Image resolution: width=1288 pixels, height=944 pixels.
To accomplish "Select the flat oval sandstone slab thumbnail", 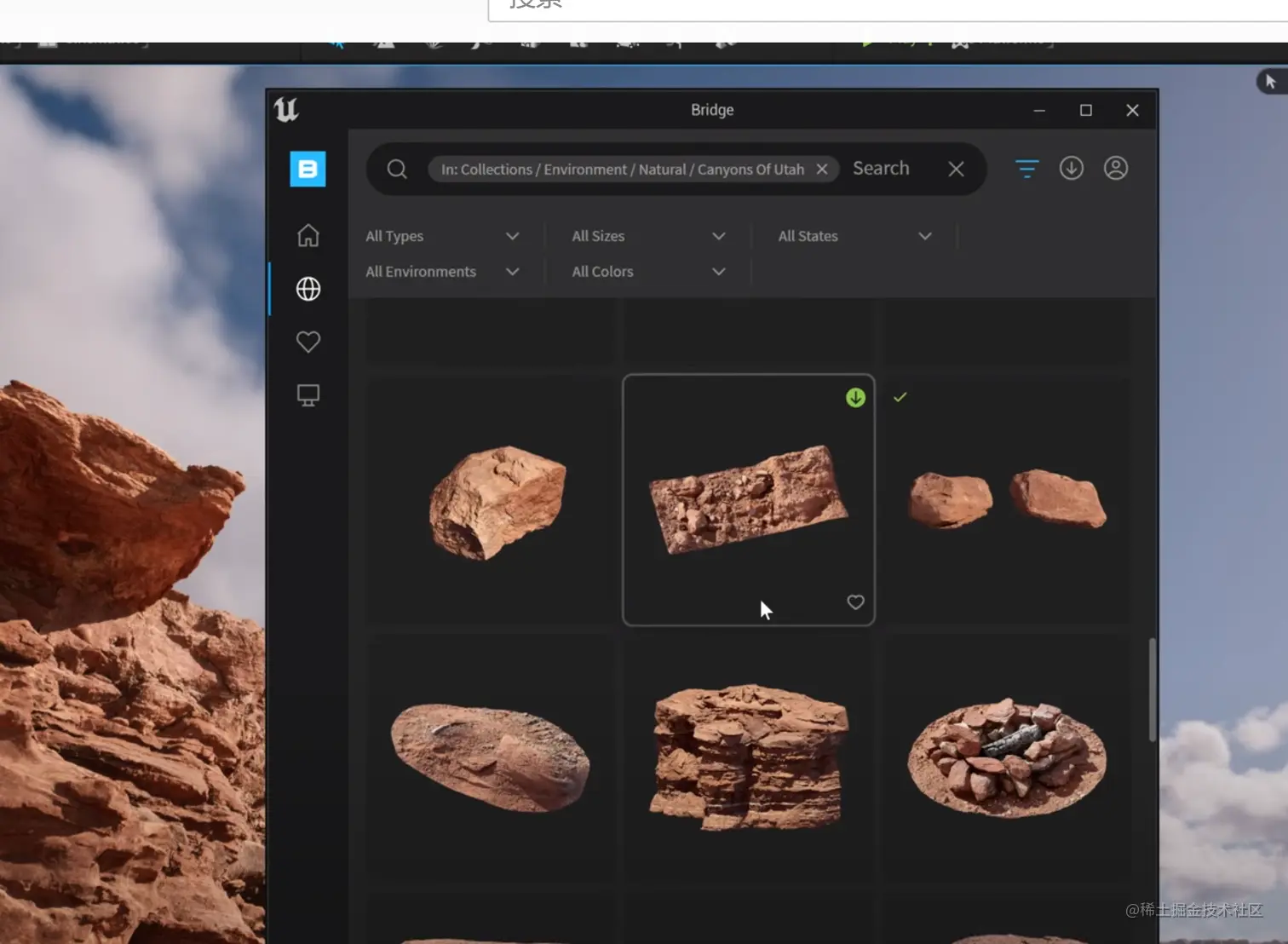I will tap(490, 758).
